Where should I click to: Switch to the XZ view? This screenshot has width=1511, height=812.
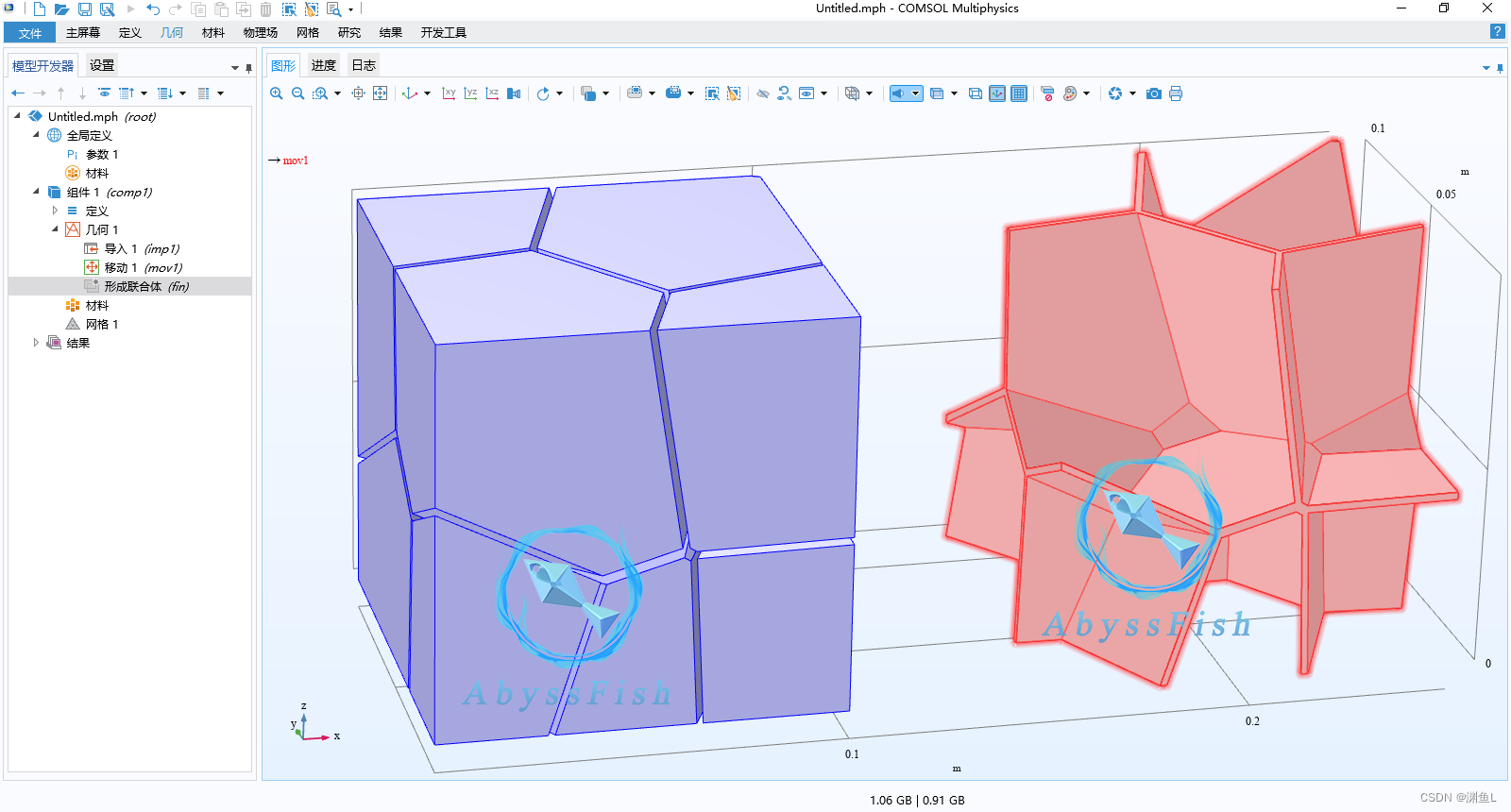[x=492, y=93]
